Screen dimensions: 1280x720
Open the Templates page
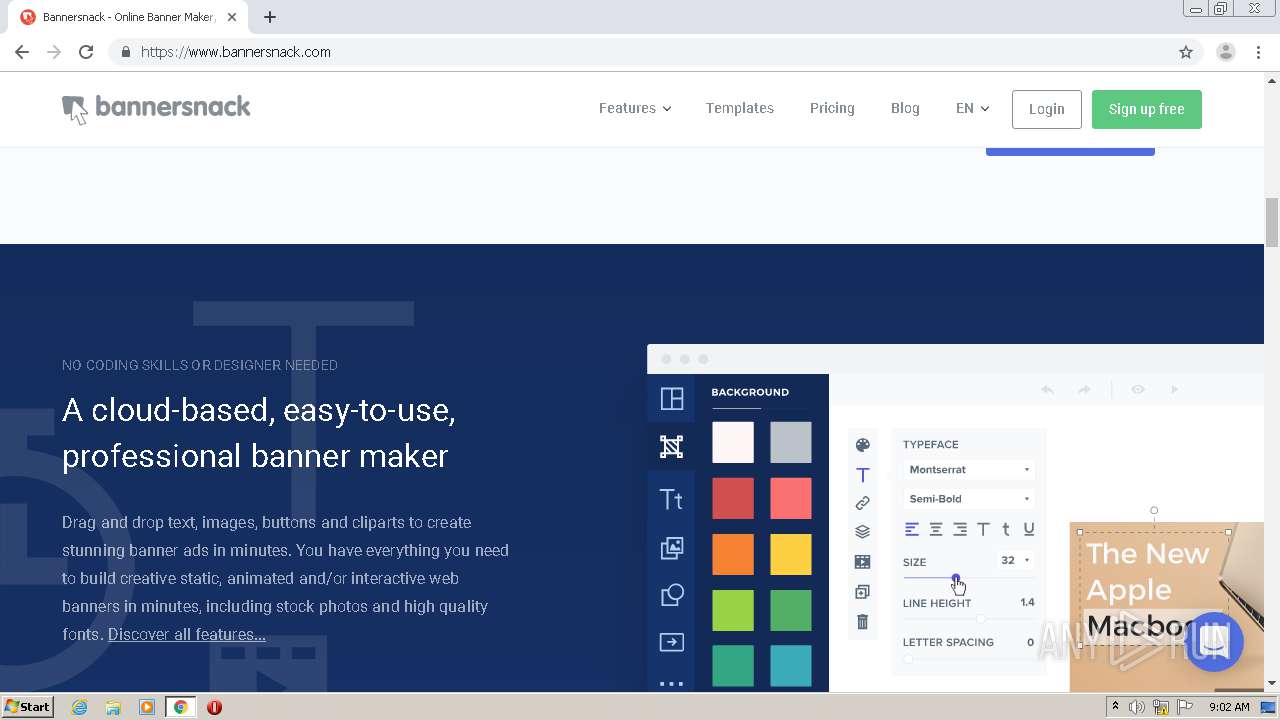coord(740,108)
